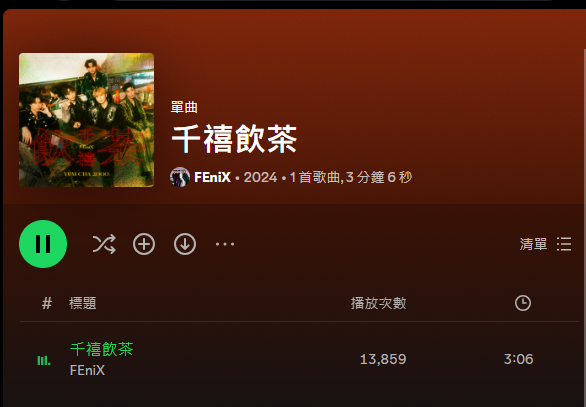Viewport: 586px width, 407px height.
Task: Click the FEniX artist avatar
Action: (x=180, y=177)
